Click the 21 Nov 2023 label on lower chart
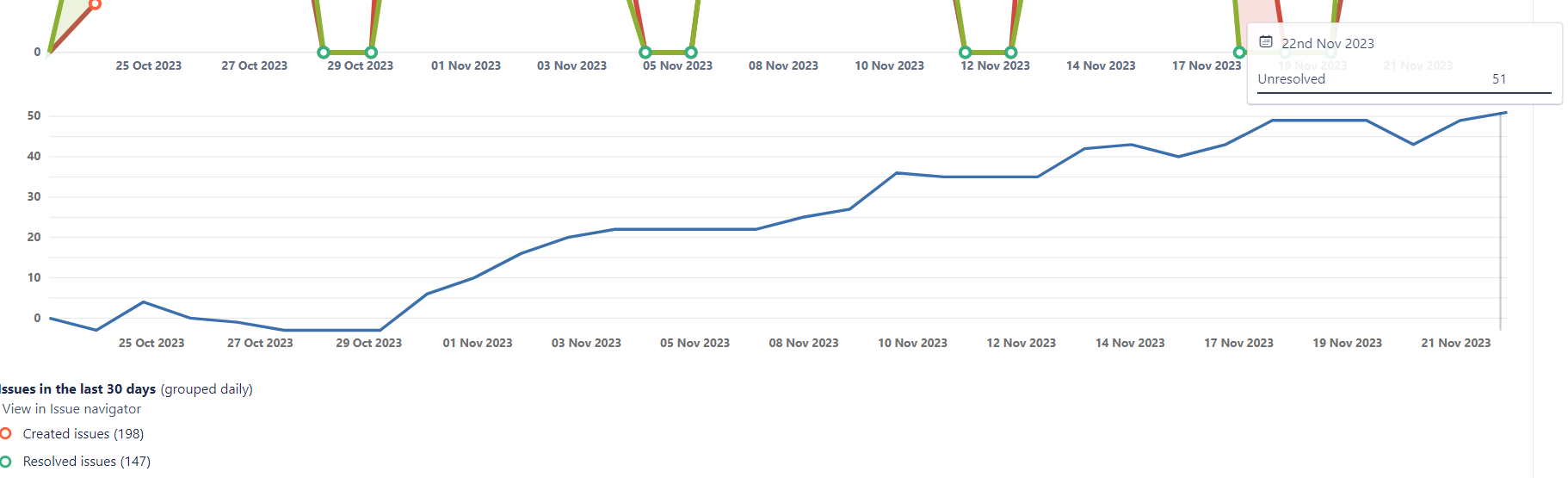This screenshot has height=478, width=1568. [x=1456, y=343]
